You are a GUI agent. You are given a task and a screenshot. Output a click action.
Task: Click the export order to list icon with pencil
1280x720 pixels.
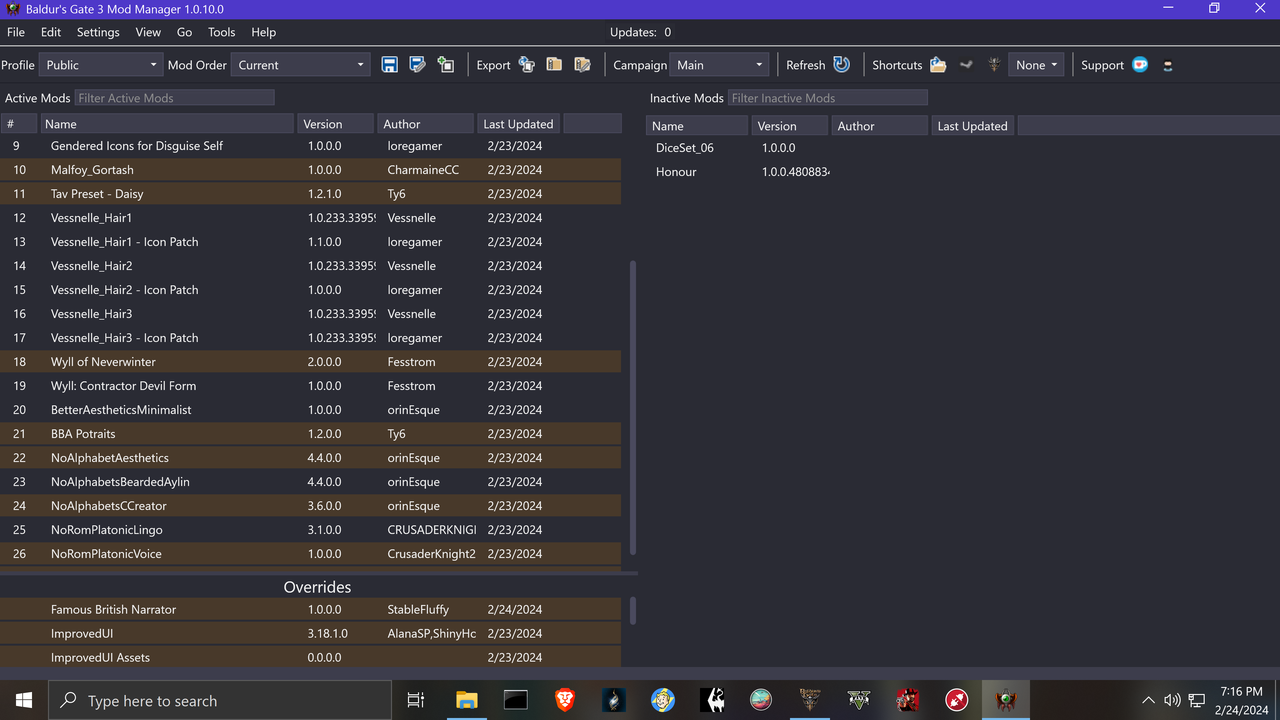point(582,65)
